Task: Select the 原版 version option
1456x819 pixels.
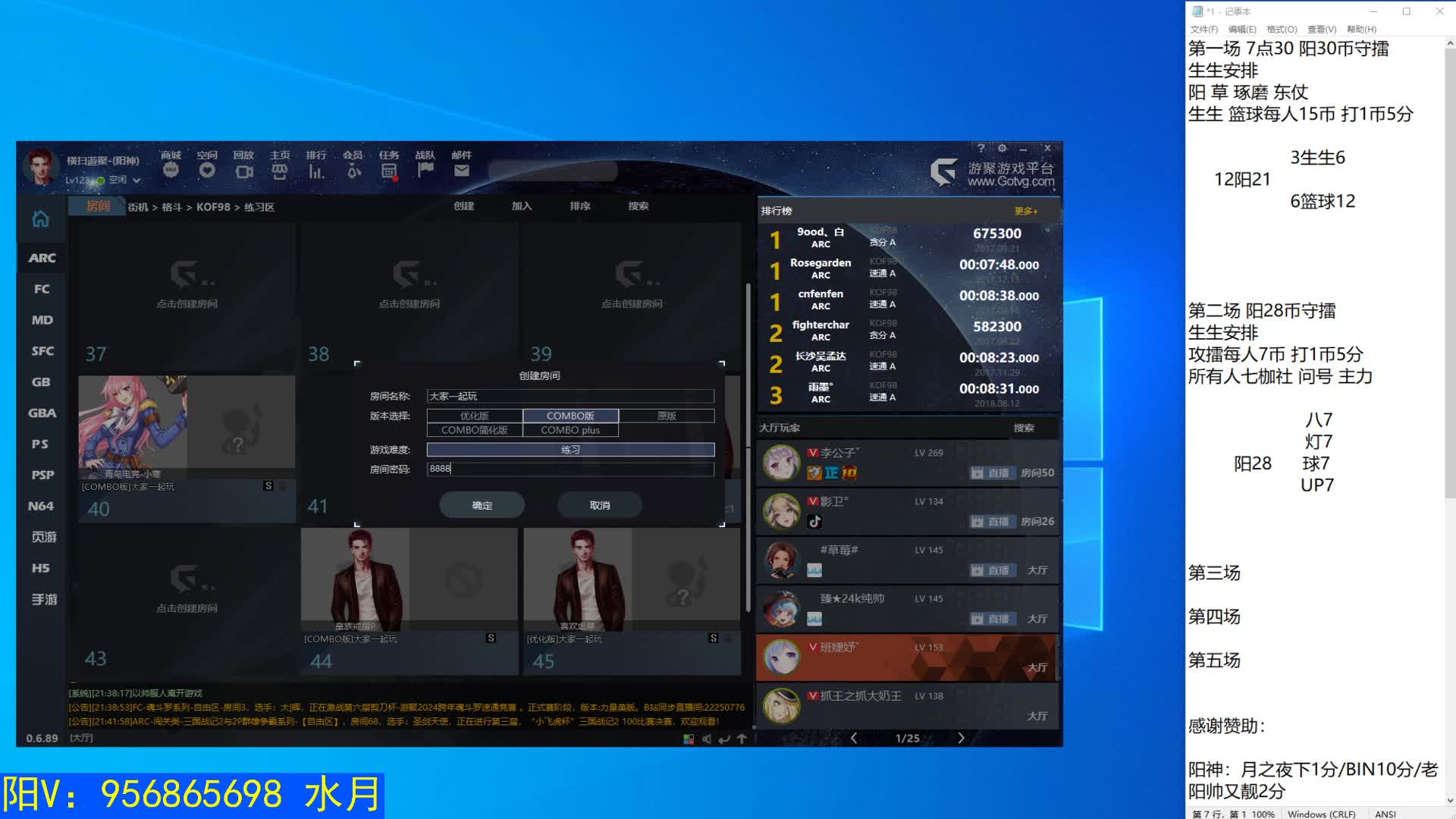Action: (666, 416)
